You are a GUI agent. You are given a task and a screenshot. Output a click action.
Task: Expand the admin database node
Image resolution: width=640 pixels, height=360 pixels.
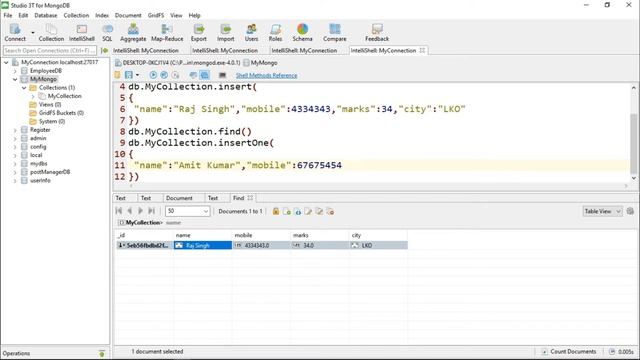(15, 138)
